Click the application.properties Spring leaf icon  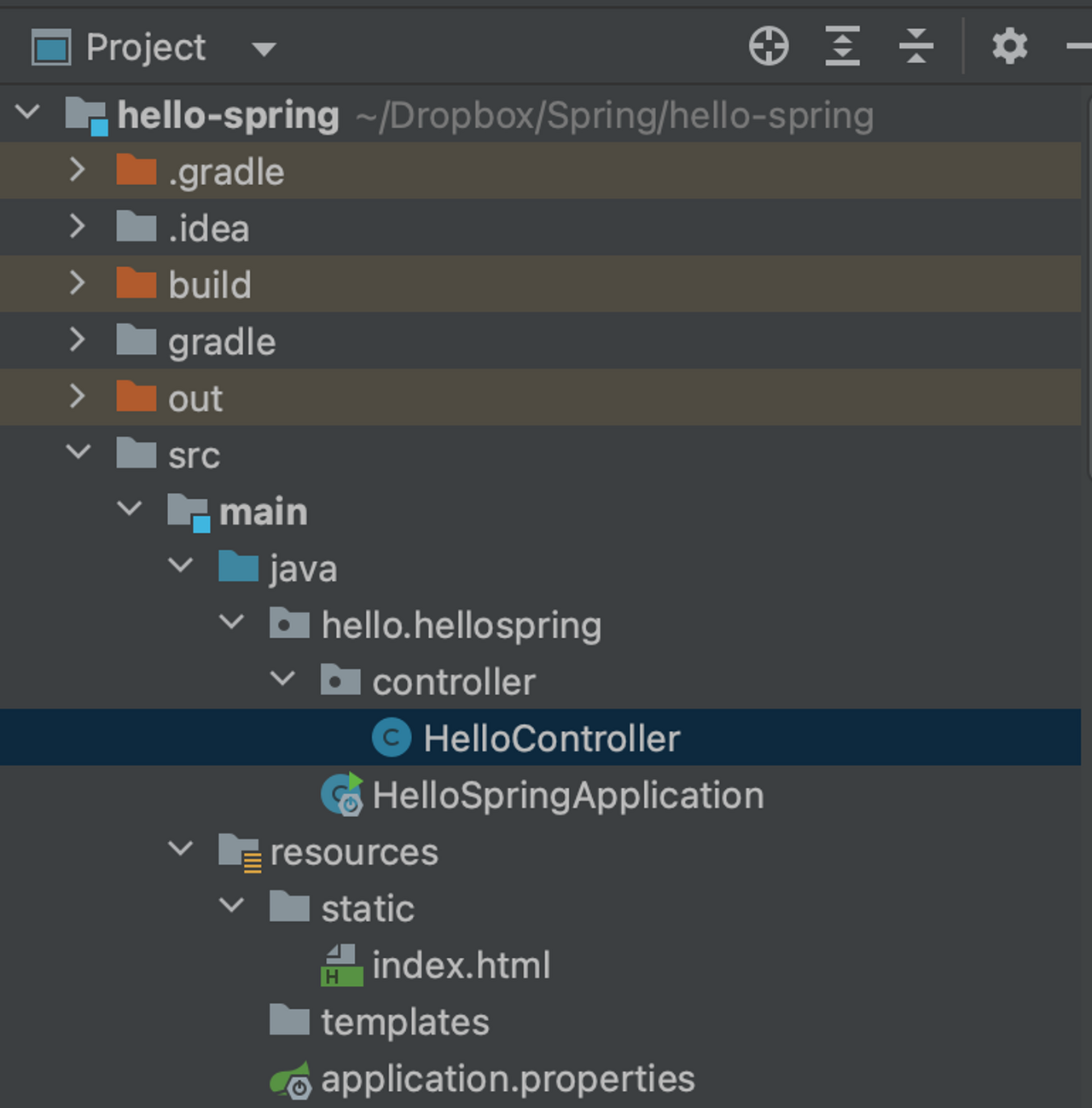291,1080
